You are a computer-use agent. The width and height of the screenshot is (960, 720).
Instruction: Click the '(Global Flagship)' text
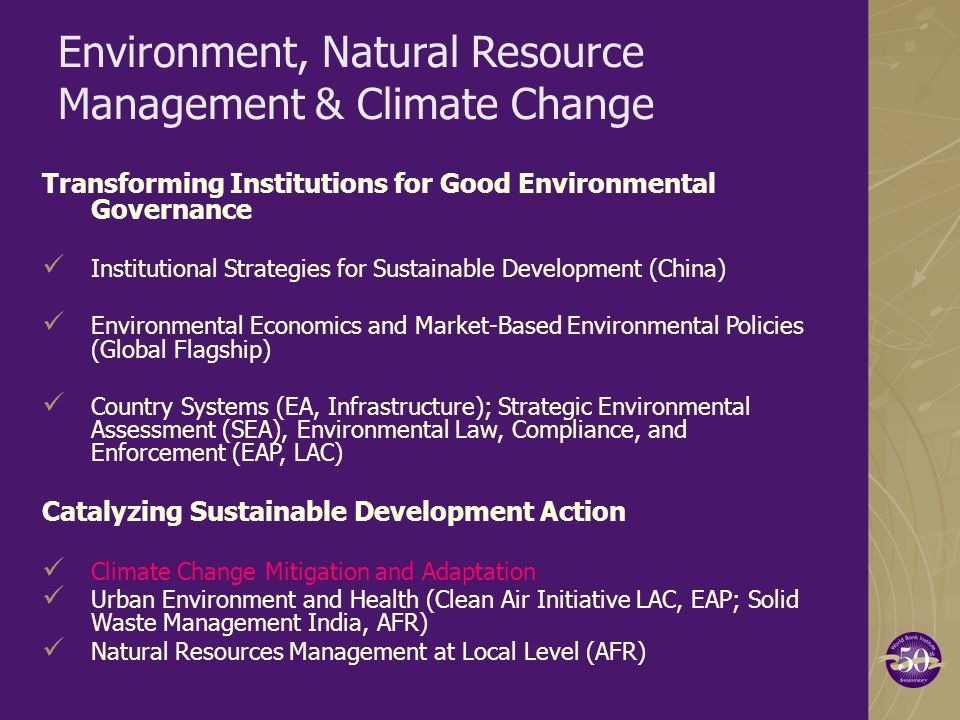[x=181, y=350]
